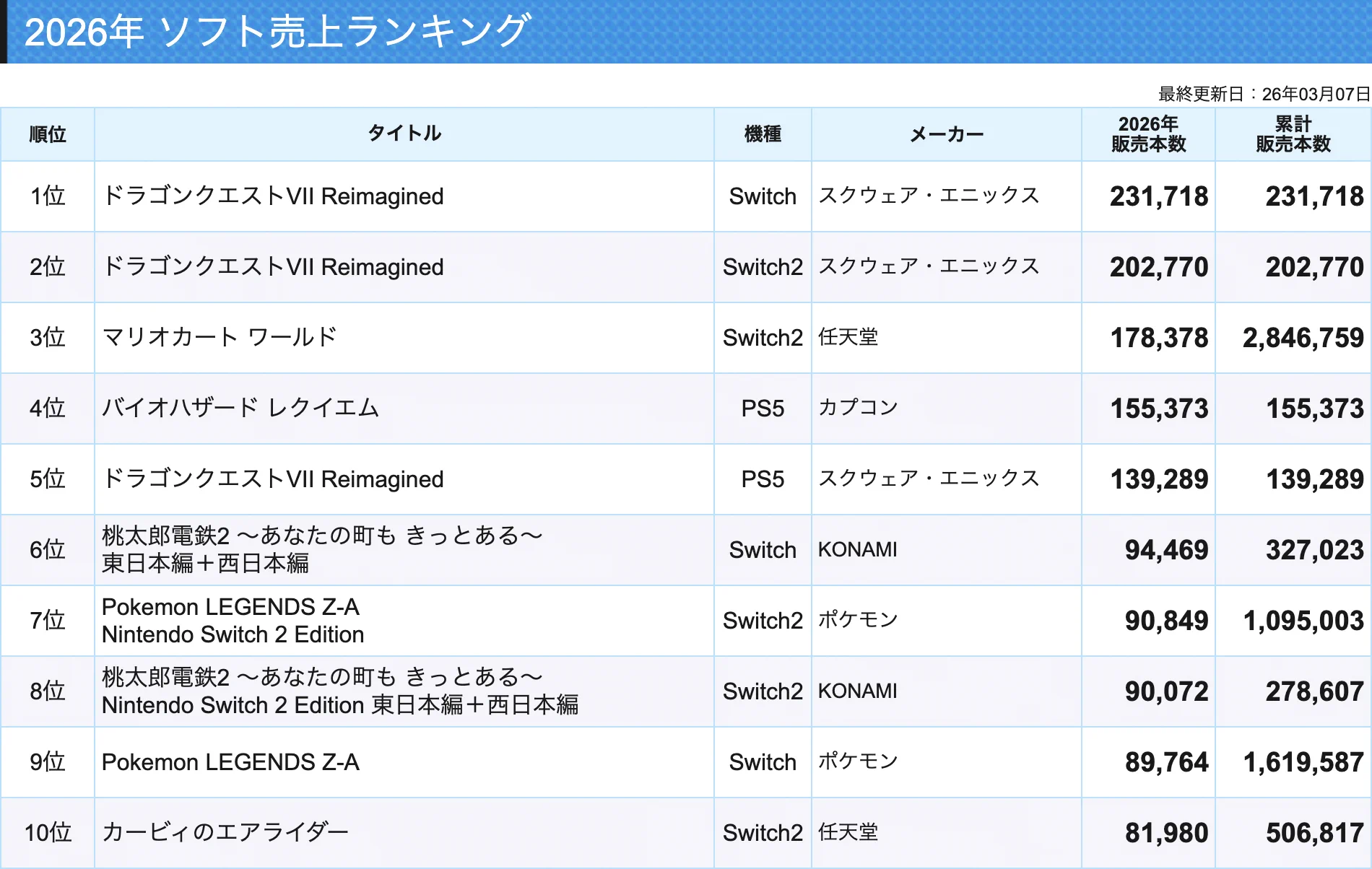
Task: Click スクウェア・エニックス maker in 1位 row
Action: (x=929, y=196)
